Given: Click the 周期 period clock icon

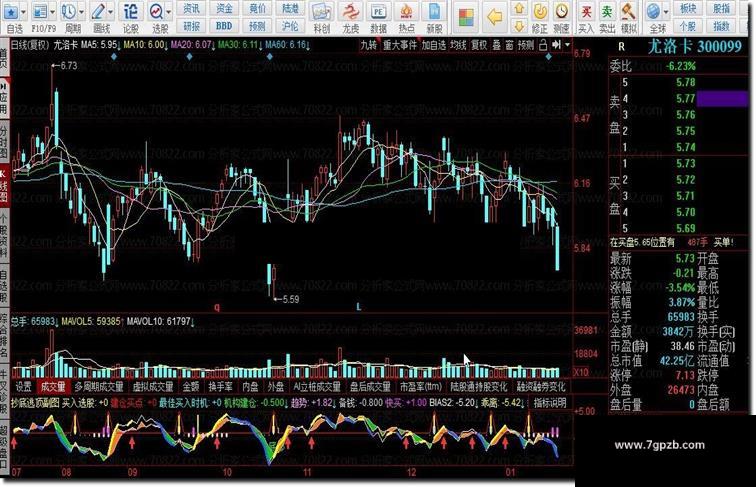Looking at the screenshot, I should tap(68, 12).
